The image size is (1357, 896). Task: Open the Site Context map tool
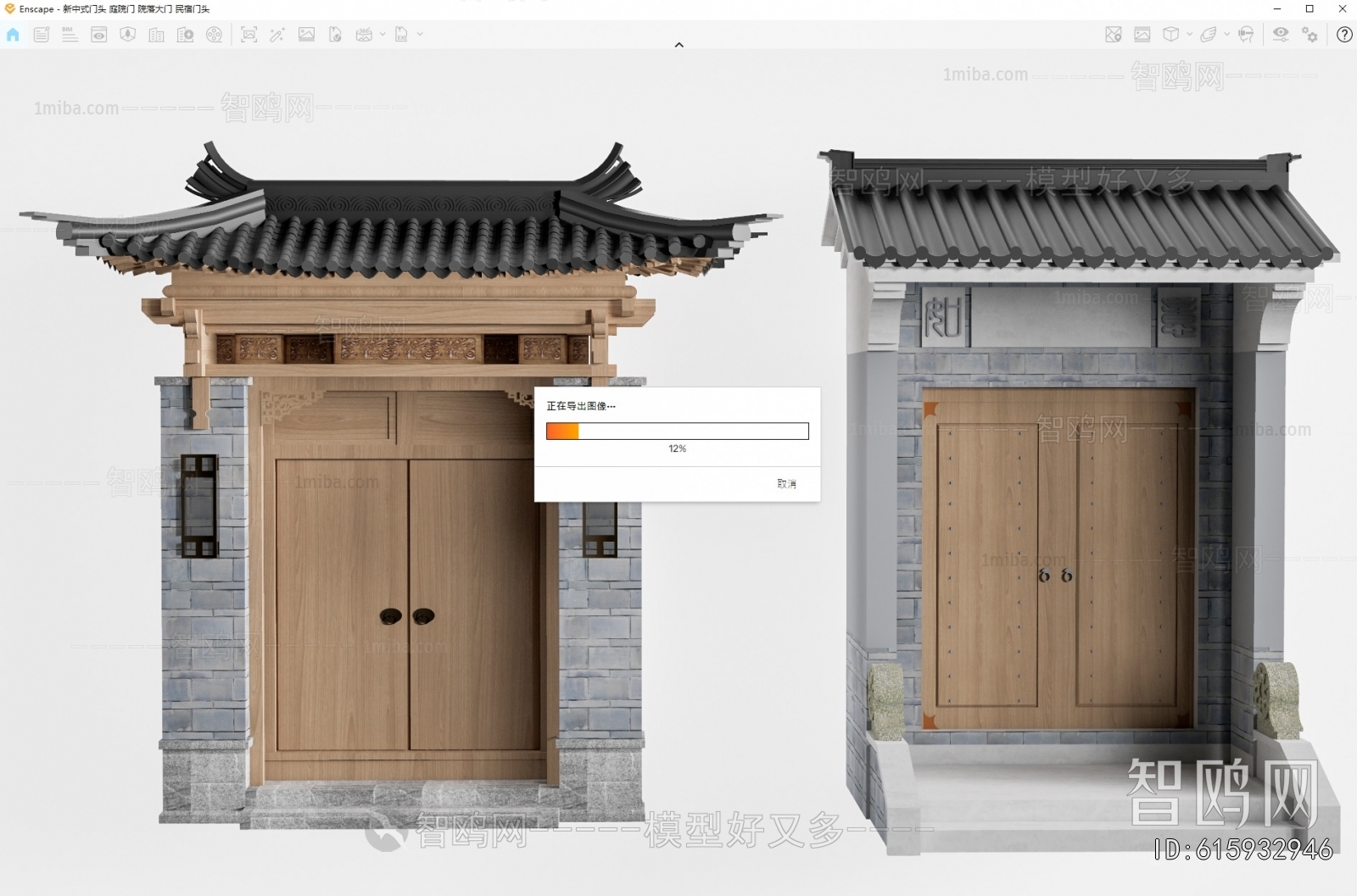(x=1112, y=35)
